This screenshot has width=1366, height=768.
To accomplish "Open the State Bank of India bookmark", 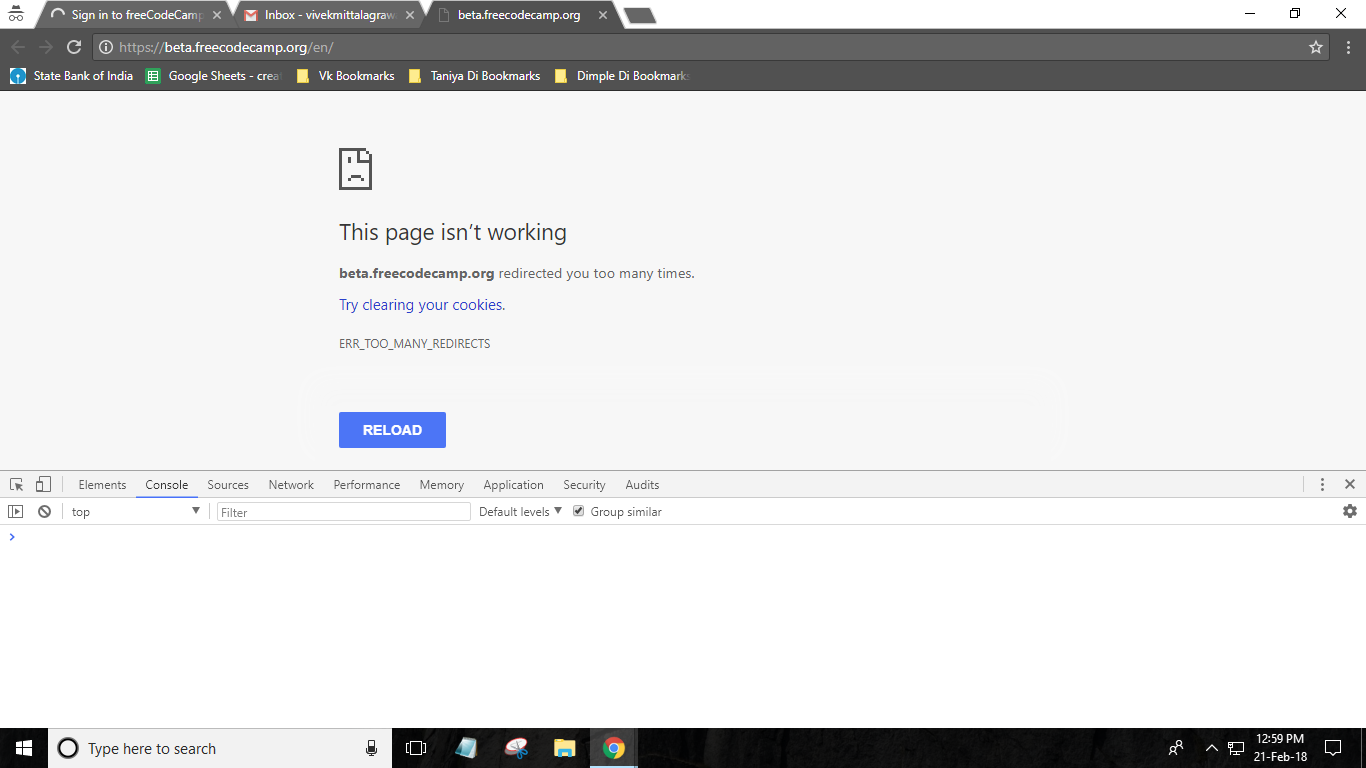I will [71, 76].
